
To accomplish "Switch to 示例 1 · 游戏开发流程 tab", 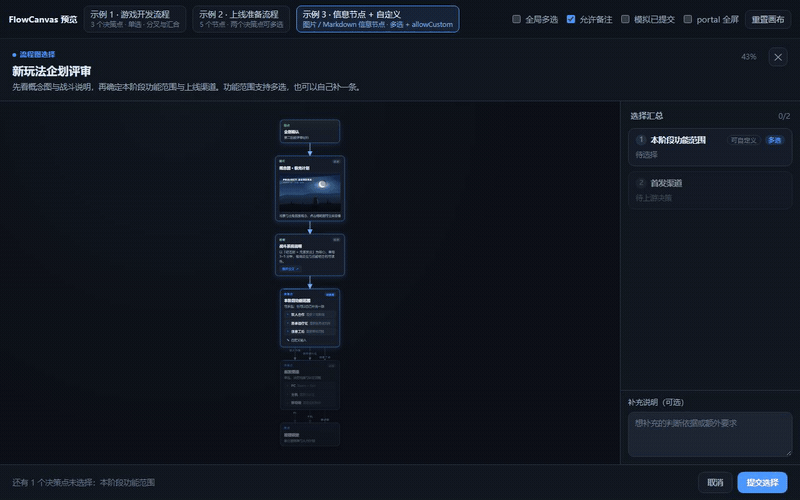I will click(x=135, y=19).
